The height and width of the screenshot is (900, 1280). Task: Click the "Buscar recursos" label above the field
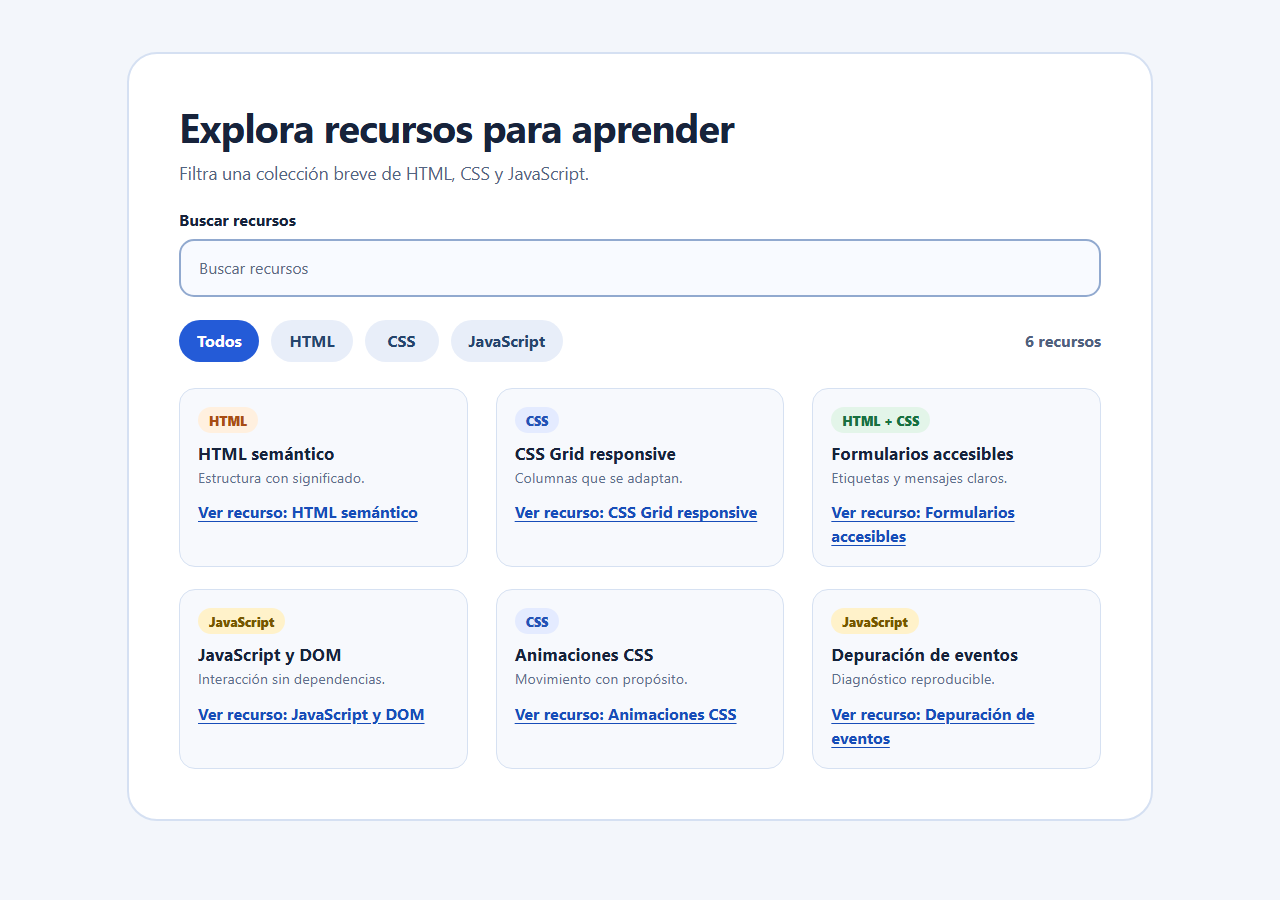(x=238, y=221)
